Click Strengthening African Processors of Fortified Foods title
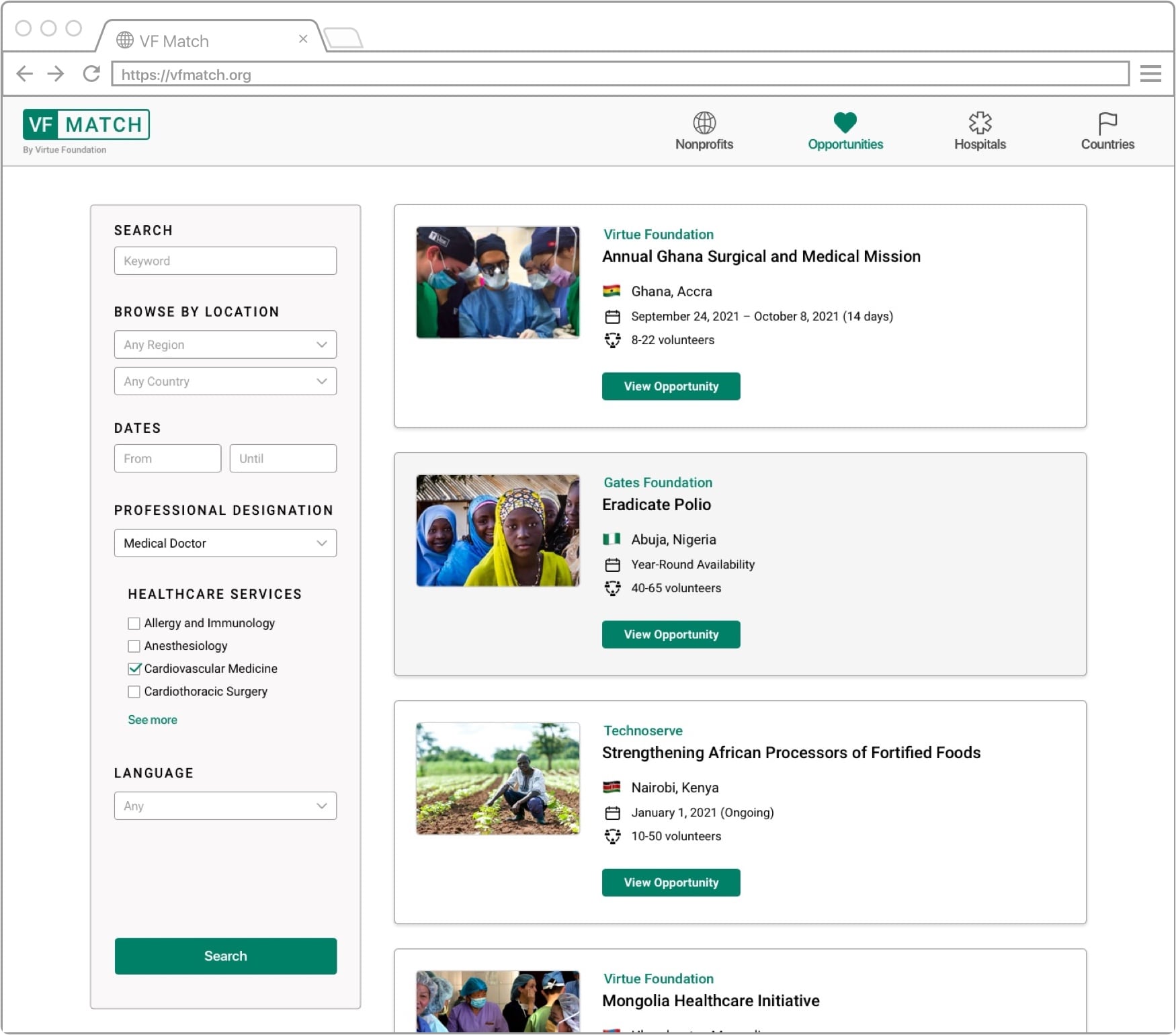1176x1035 pixels. pos(792,753)
